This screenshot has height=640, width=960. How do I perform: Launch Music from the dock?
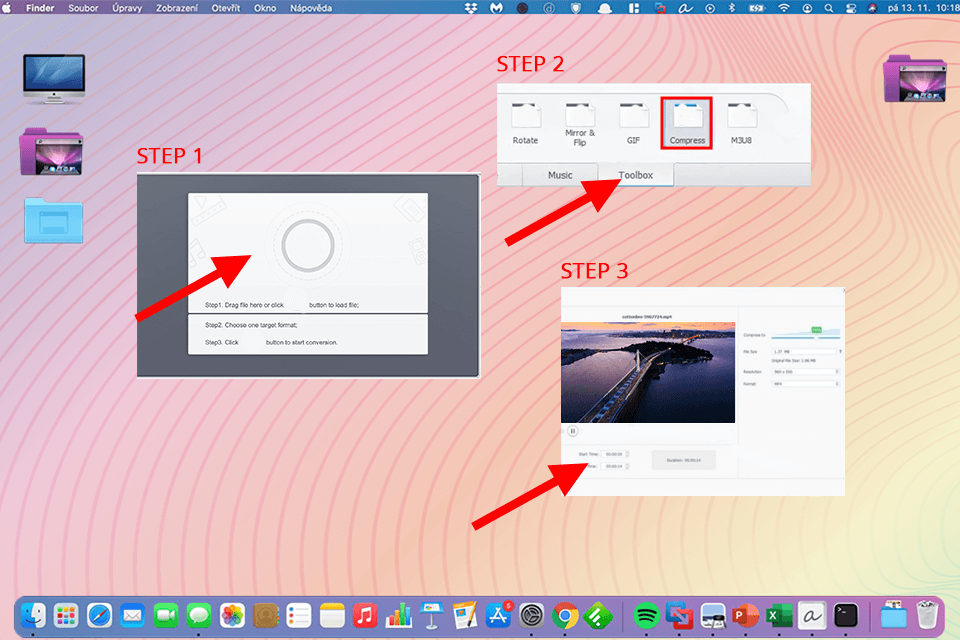[366, 616]
